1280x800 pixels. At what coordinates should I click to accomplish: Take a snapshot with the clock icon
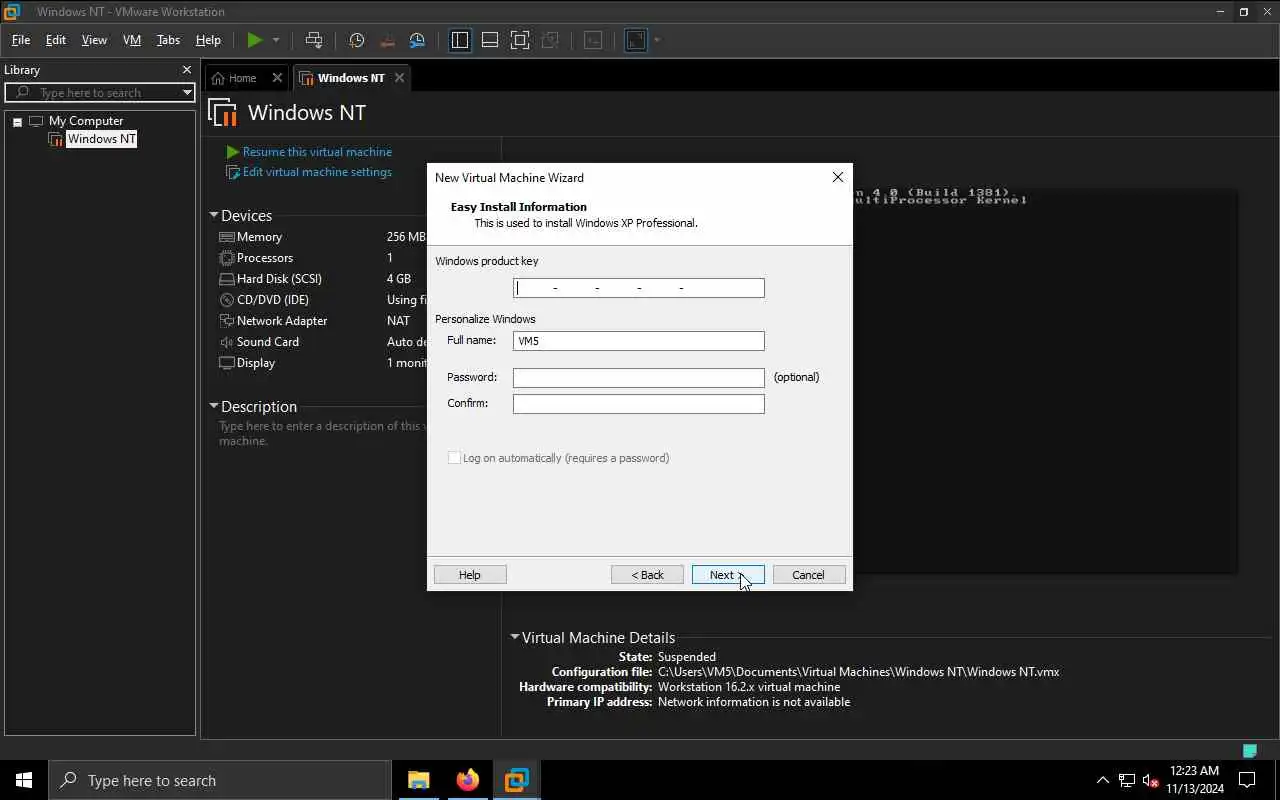[357, 40]
